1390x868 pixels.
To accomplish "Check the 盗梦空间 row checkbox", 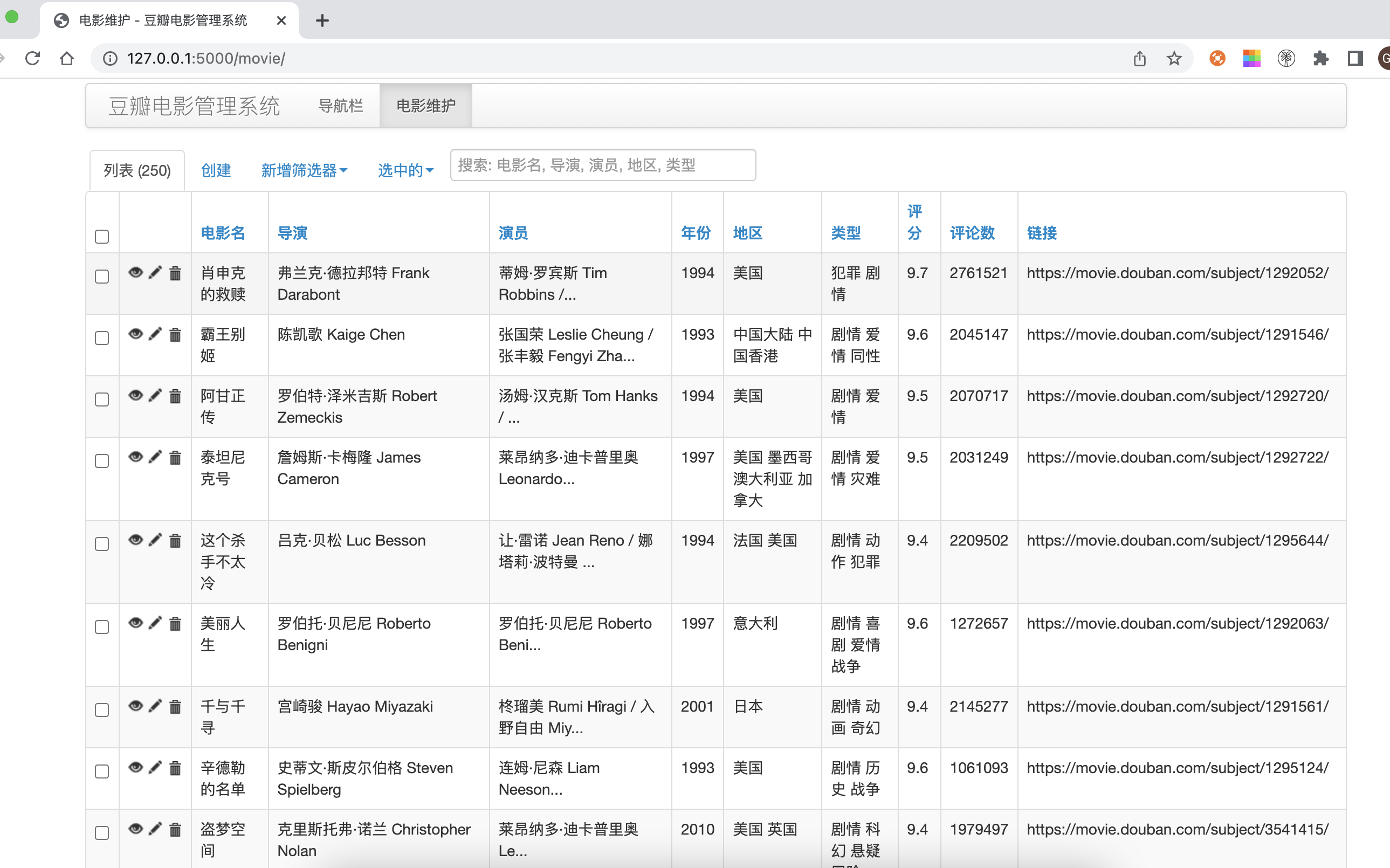I will (x=101, y=833).
